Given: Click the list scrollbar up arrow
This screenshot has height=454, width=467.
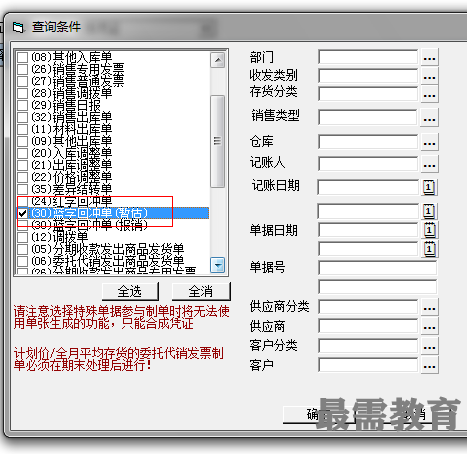Looking at the screenshot, I should click(218, 60).
